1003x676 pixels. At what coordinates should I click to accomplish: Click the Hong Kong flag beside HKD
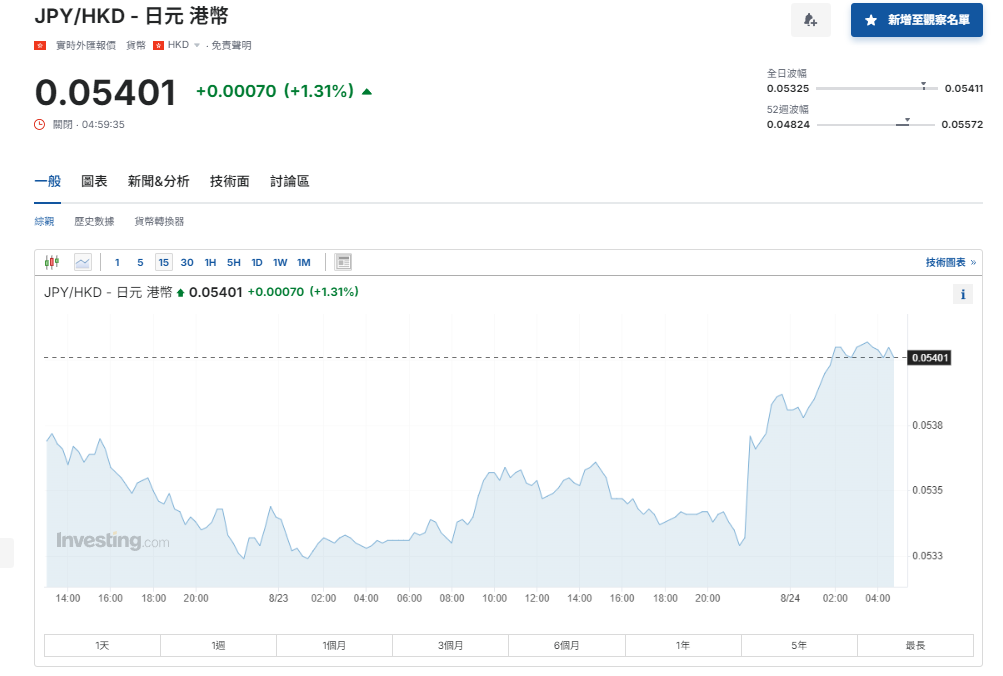pyautogui.click(x=158, y=45)
